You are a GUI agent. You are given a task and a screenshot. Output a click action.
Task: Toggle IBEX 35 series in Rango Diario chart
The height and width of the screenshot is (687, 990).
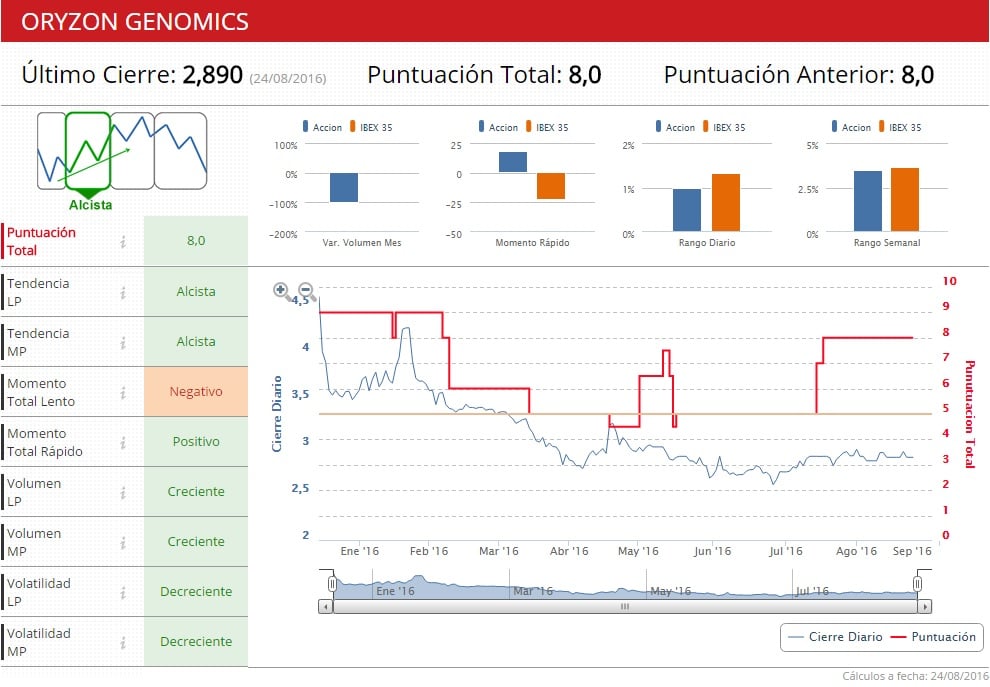[x=724, y=127]
